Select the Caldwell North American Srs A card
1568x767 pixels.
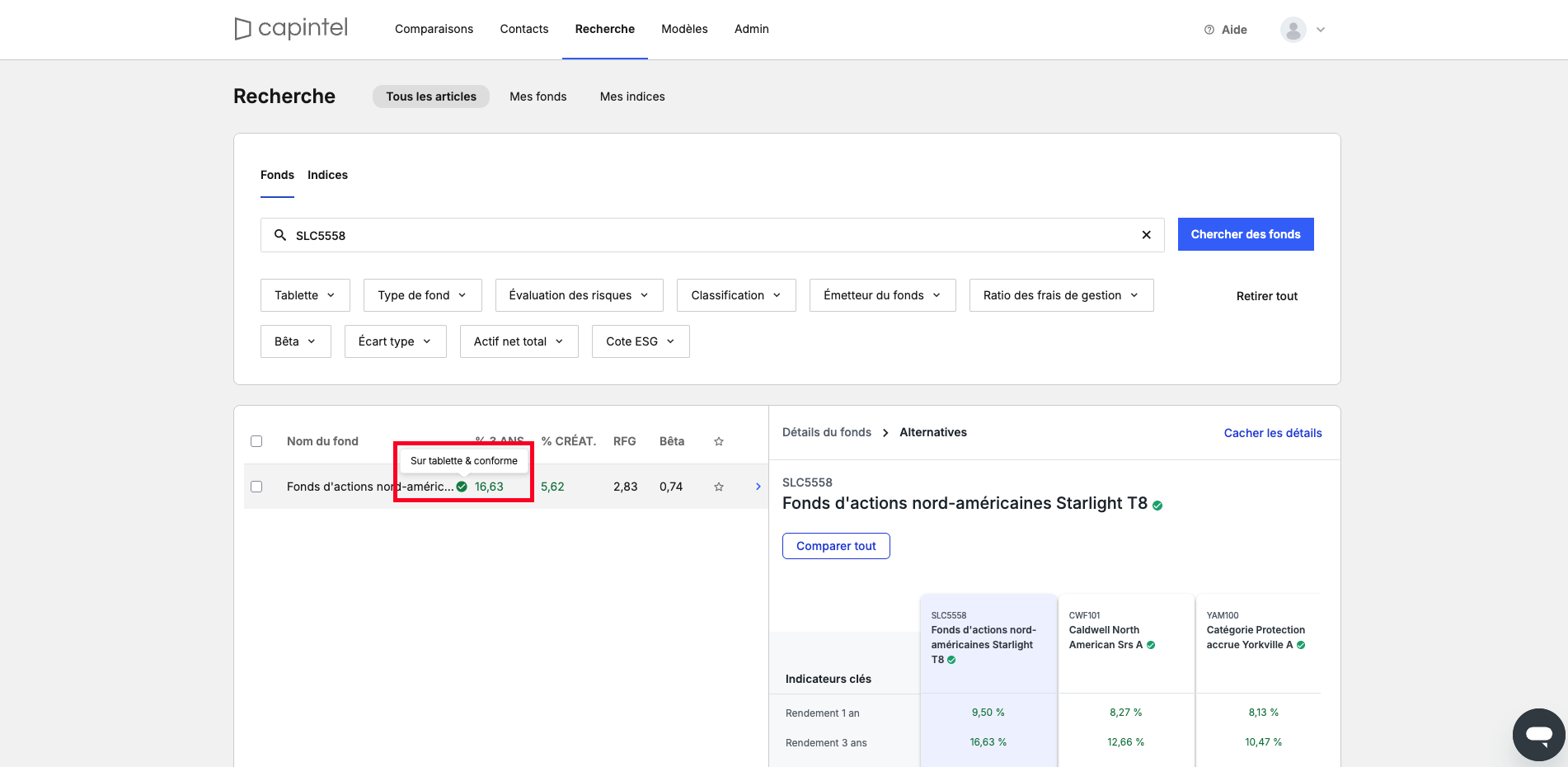(1126, 644)
